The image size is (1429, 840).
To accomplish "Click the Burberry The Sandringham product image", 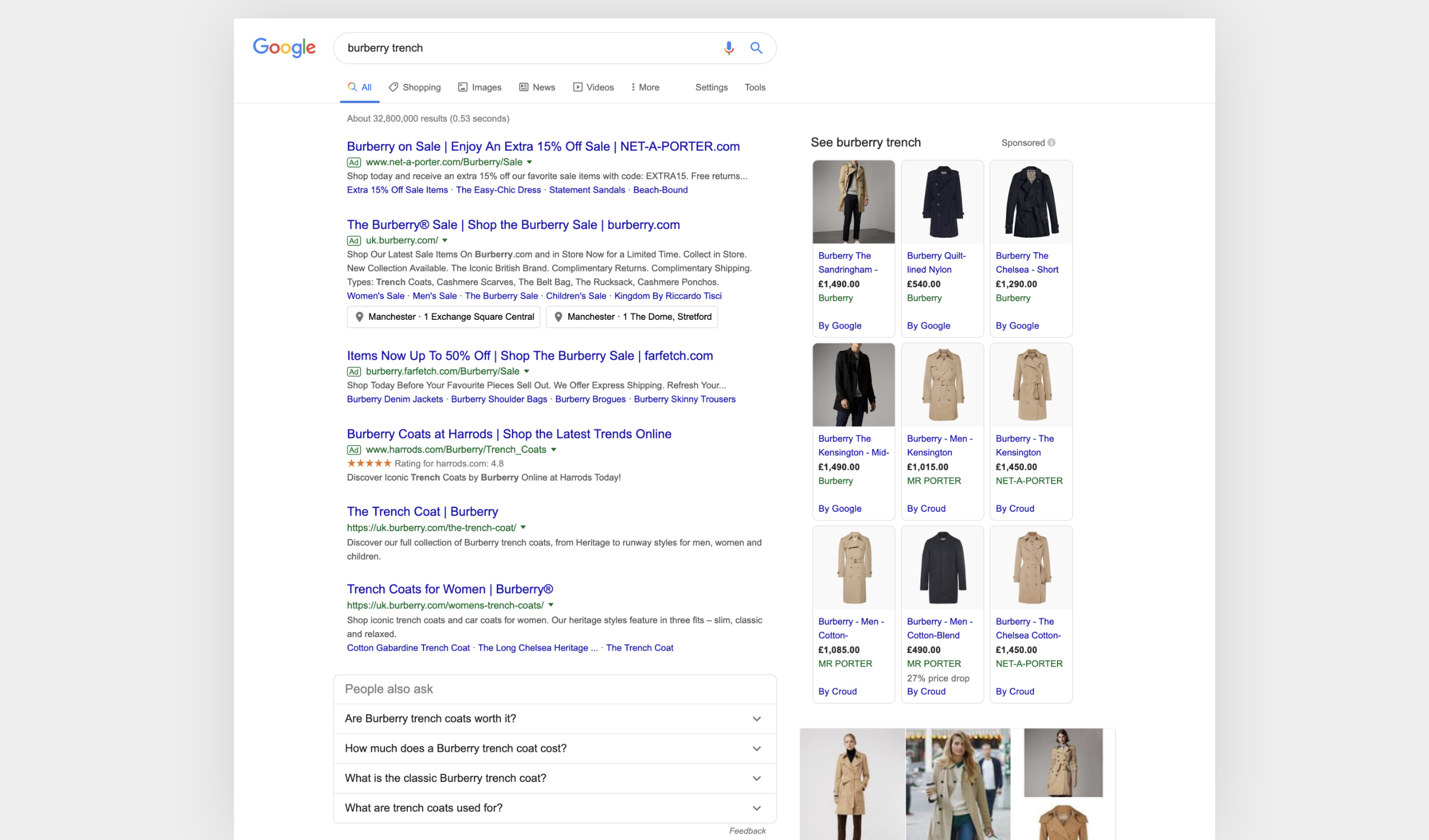I will 853,202.
